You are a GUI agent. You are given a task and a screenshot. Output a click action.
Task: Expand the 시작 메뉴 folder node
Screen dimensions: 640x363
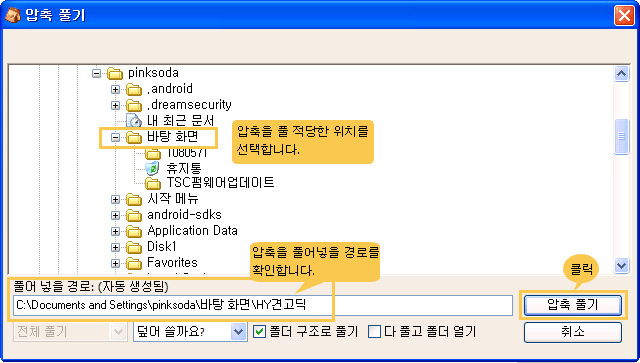[116, 199]
